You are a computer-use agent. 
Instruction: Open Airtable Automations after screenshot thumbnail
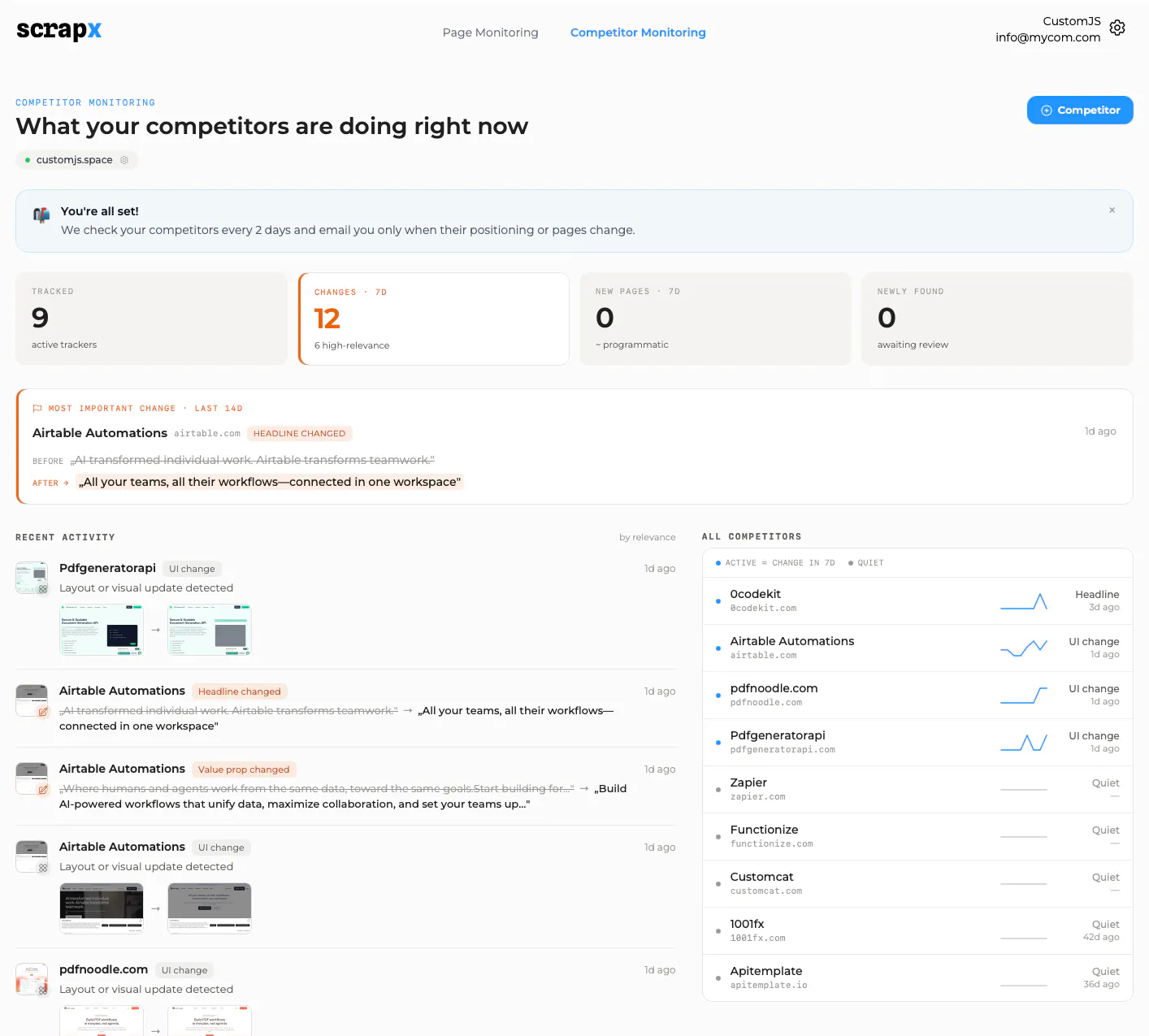click(210, 908)
